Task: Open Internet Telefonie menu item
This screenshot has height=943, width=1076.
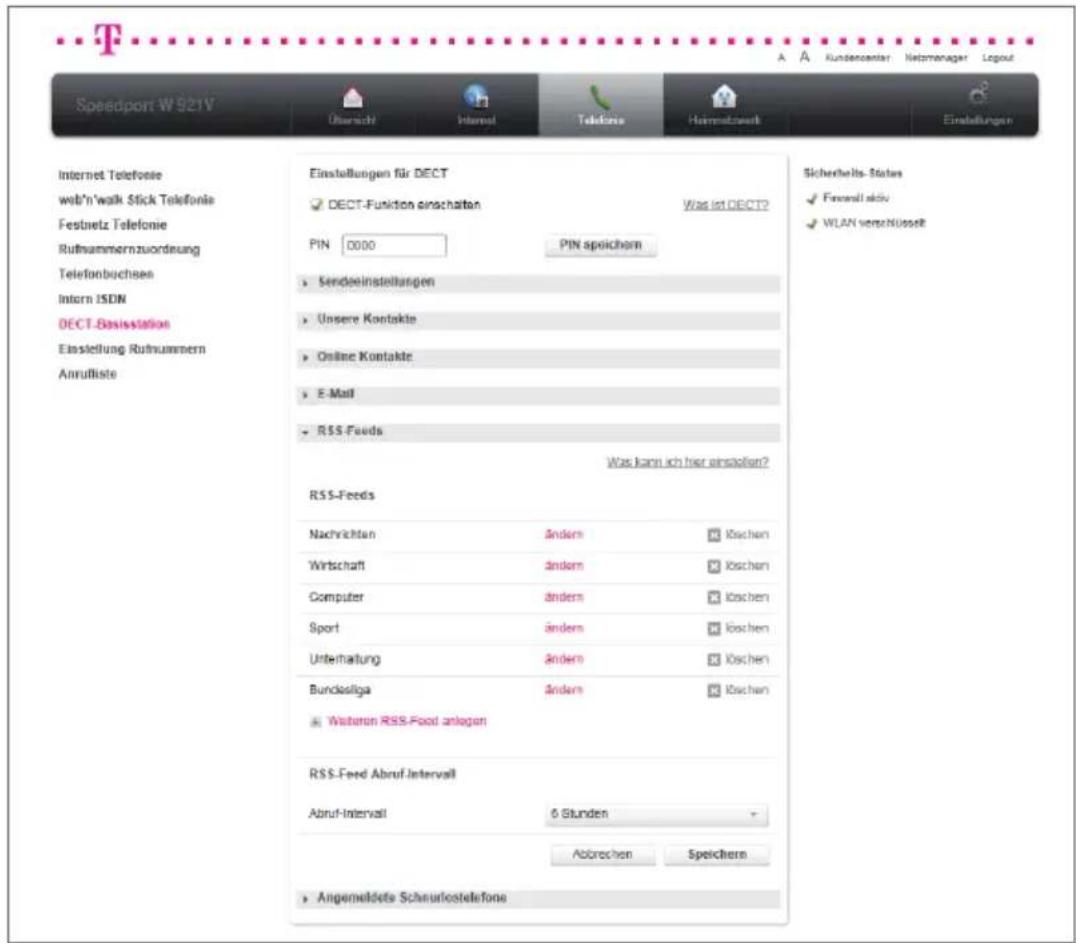Action: pyautogui.click(x=110, y=175)
